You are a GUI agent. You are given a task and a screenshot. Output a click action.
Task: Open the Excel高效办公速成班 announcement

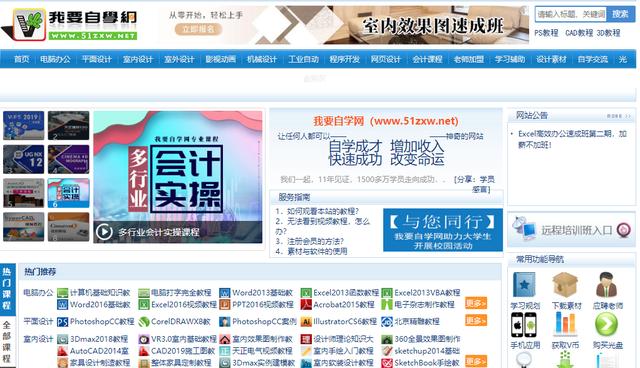tap(572, 139)
